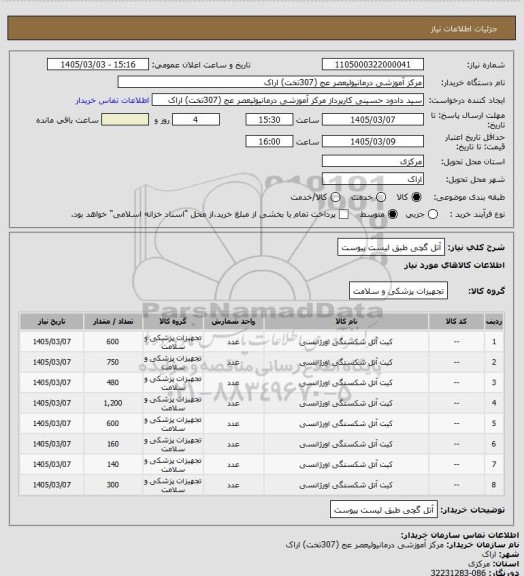The image size is (524, 576).
Task: Click quantity 600 in row 1
Action: (113, 342)
